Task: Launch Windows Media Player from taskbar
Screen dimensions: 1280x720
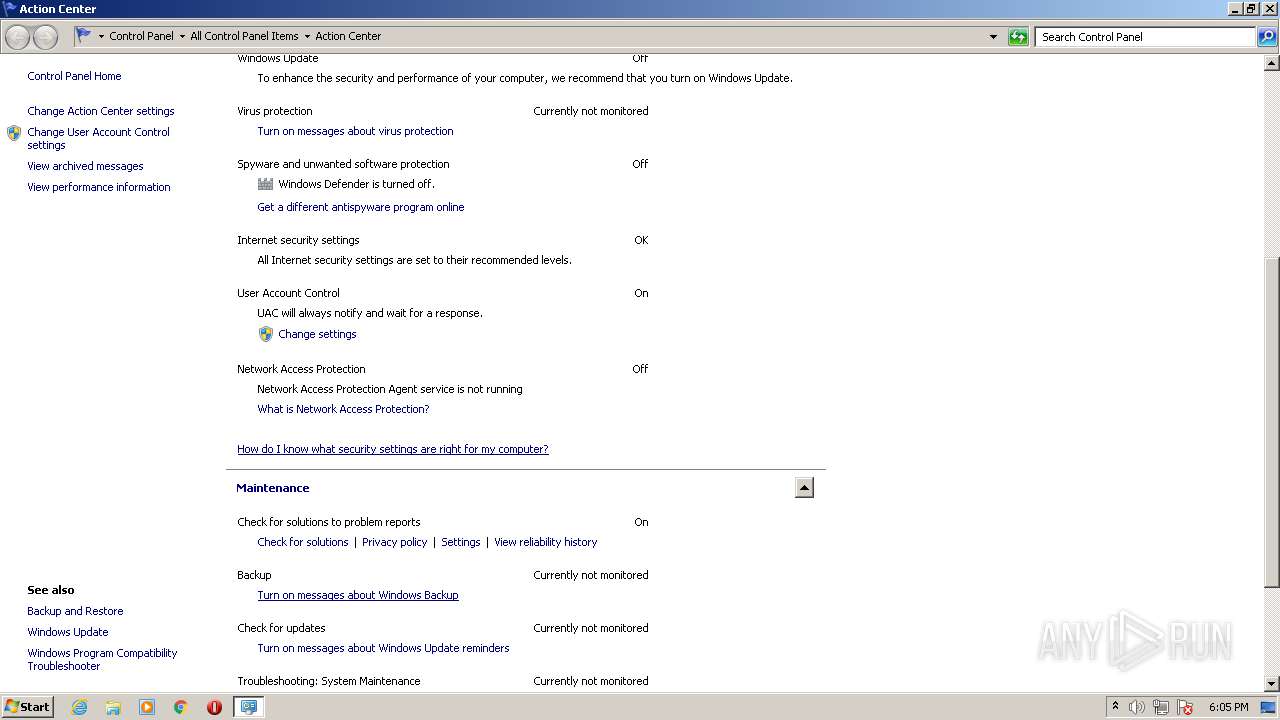Action: coord(147,707)
